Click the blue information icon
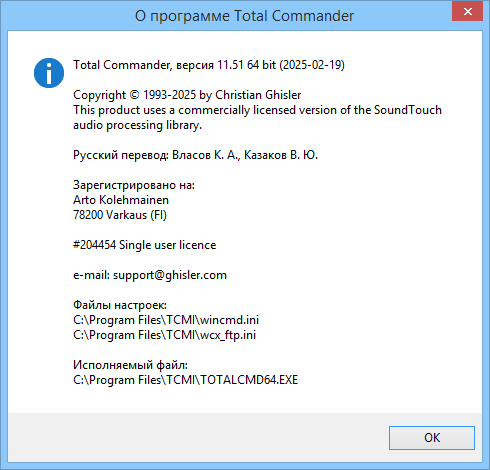Viewport: 490px width, 470px height. coord(49,73)
